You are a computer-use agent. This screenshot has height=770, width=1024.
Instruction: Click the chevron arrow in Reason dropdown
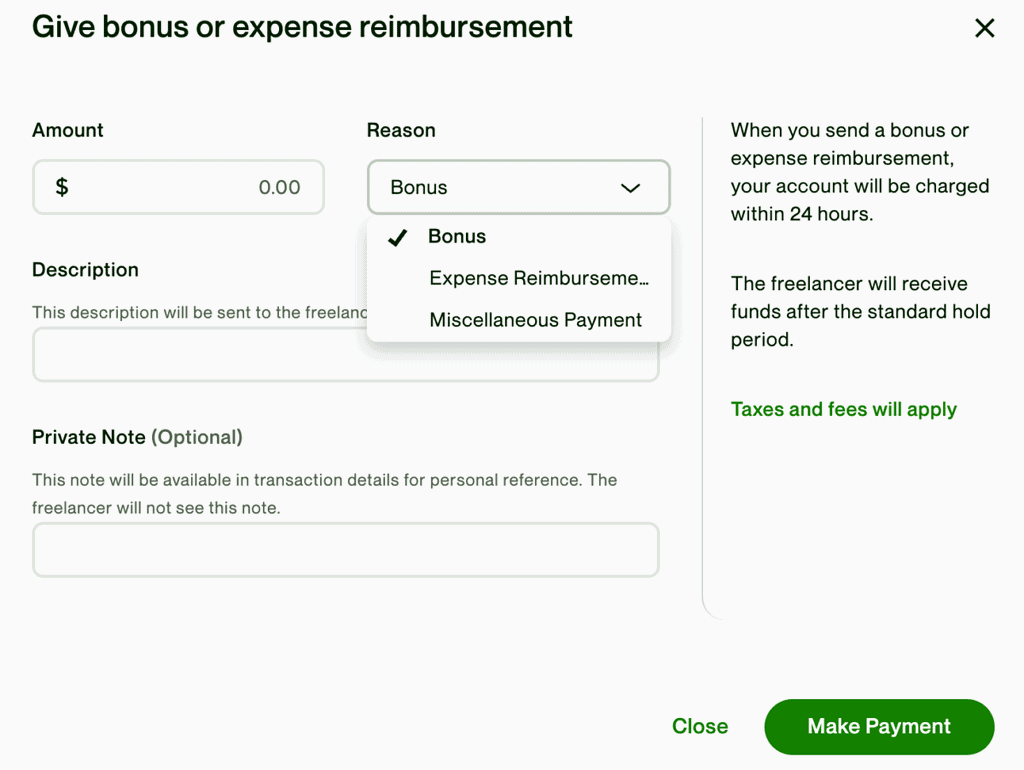[630, 188]
